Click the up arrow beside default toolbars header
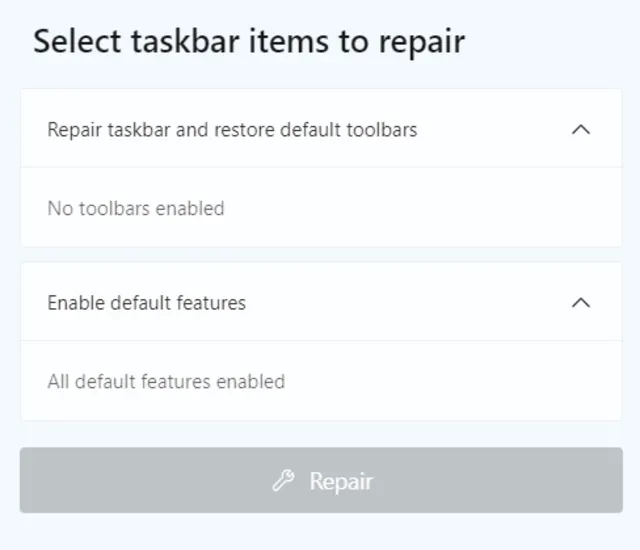 pos(580,130)
